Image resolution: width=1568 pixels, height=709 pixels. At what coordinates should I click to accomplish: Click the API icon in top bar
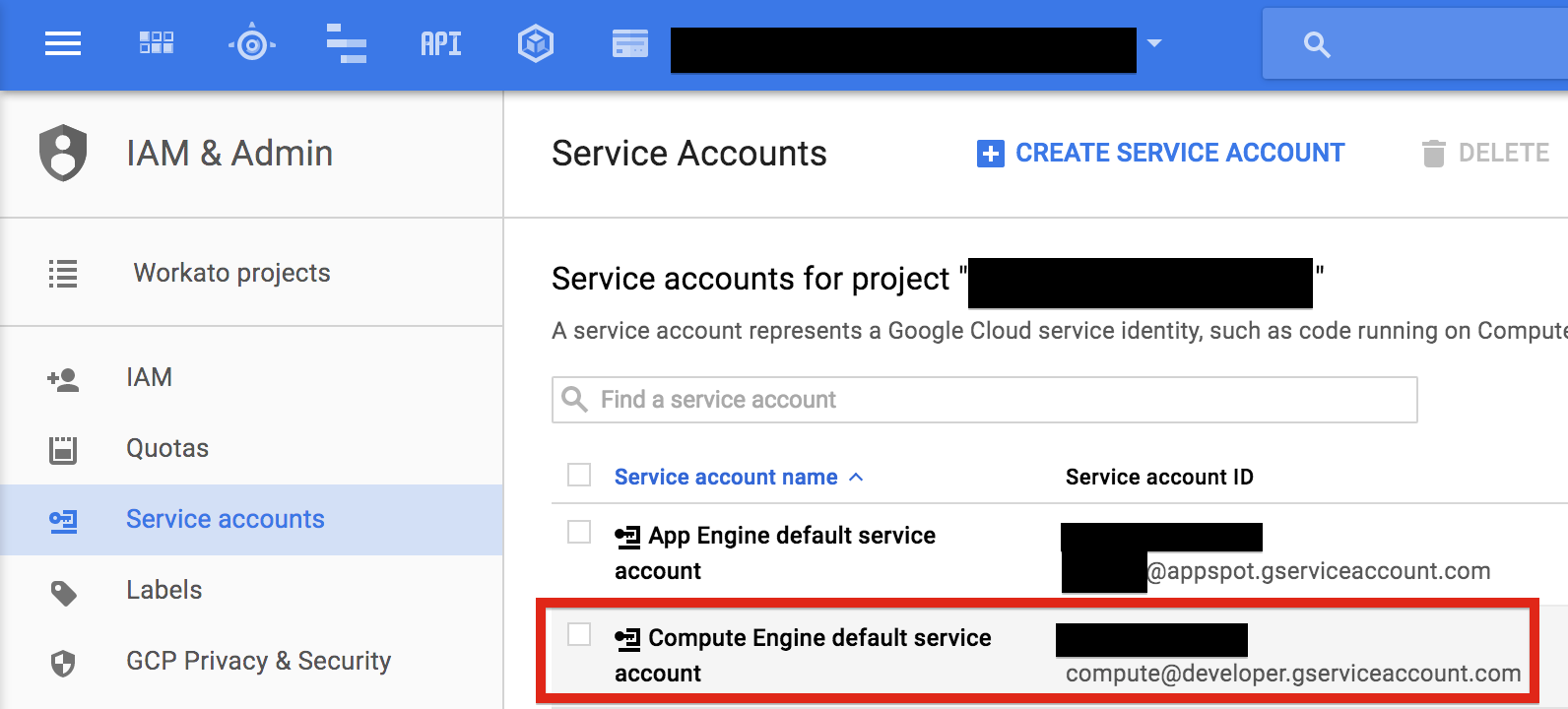point(441,44)
